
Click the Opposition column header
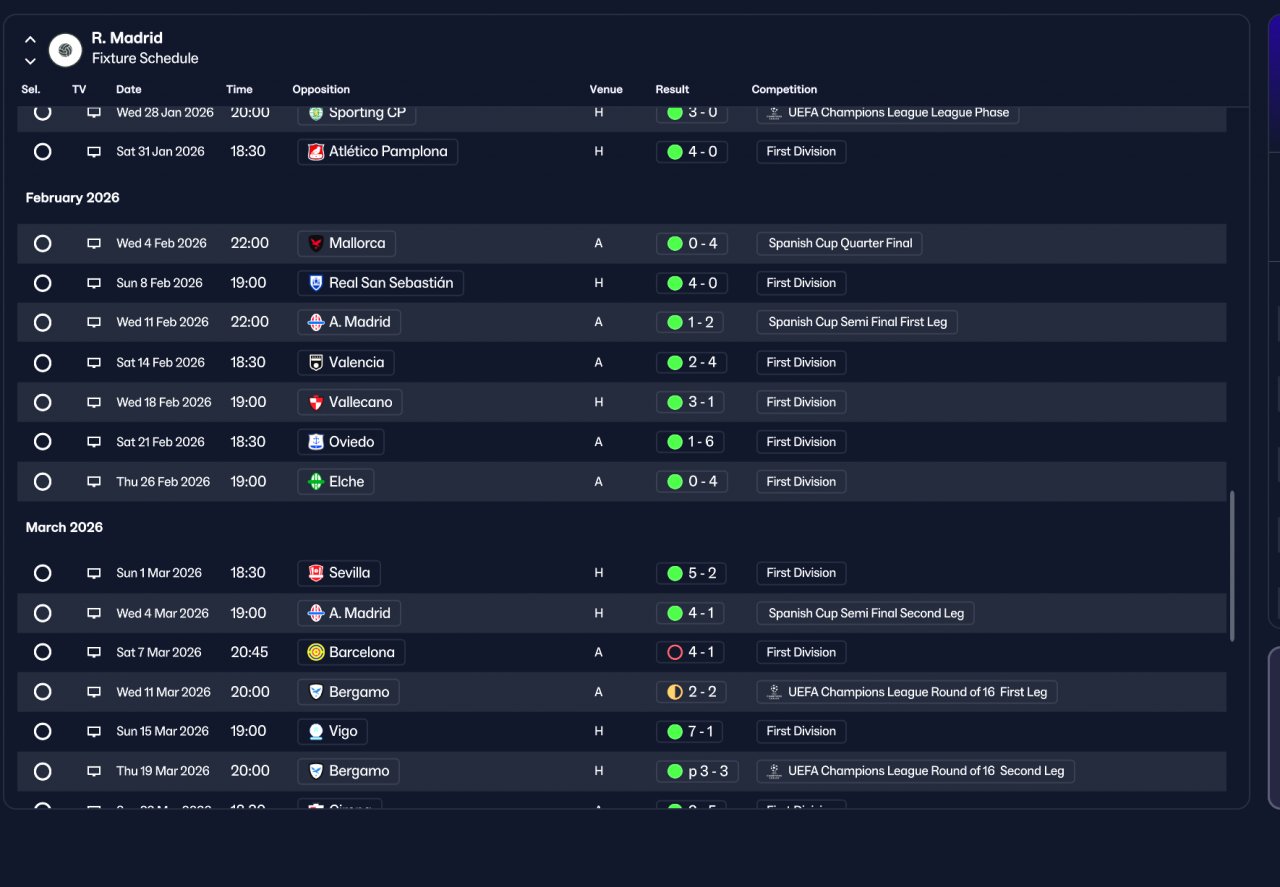click(321, 89)
